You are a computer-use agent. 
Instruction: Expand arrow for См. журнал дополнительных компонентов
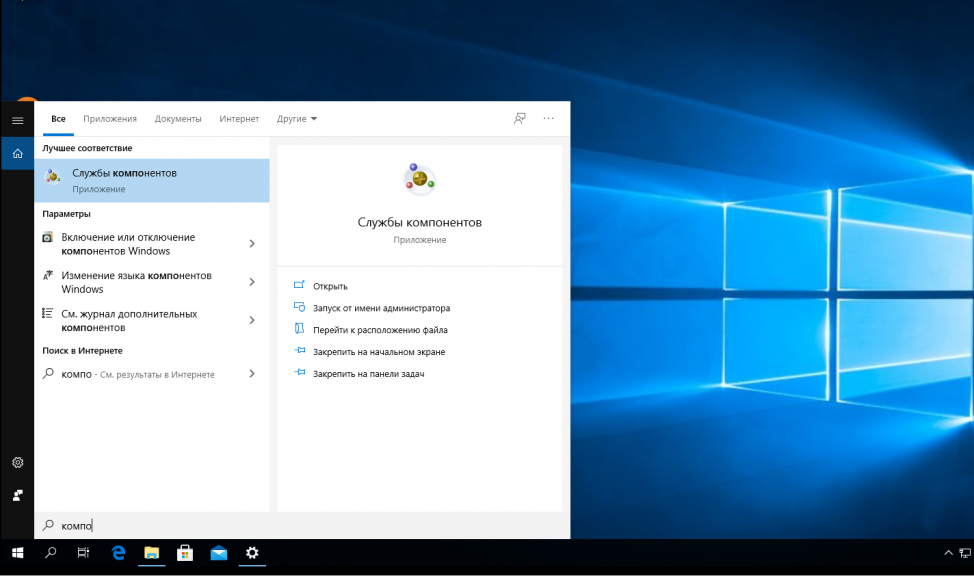(252, 320)
